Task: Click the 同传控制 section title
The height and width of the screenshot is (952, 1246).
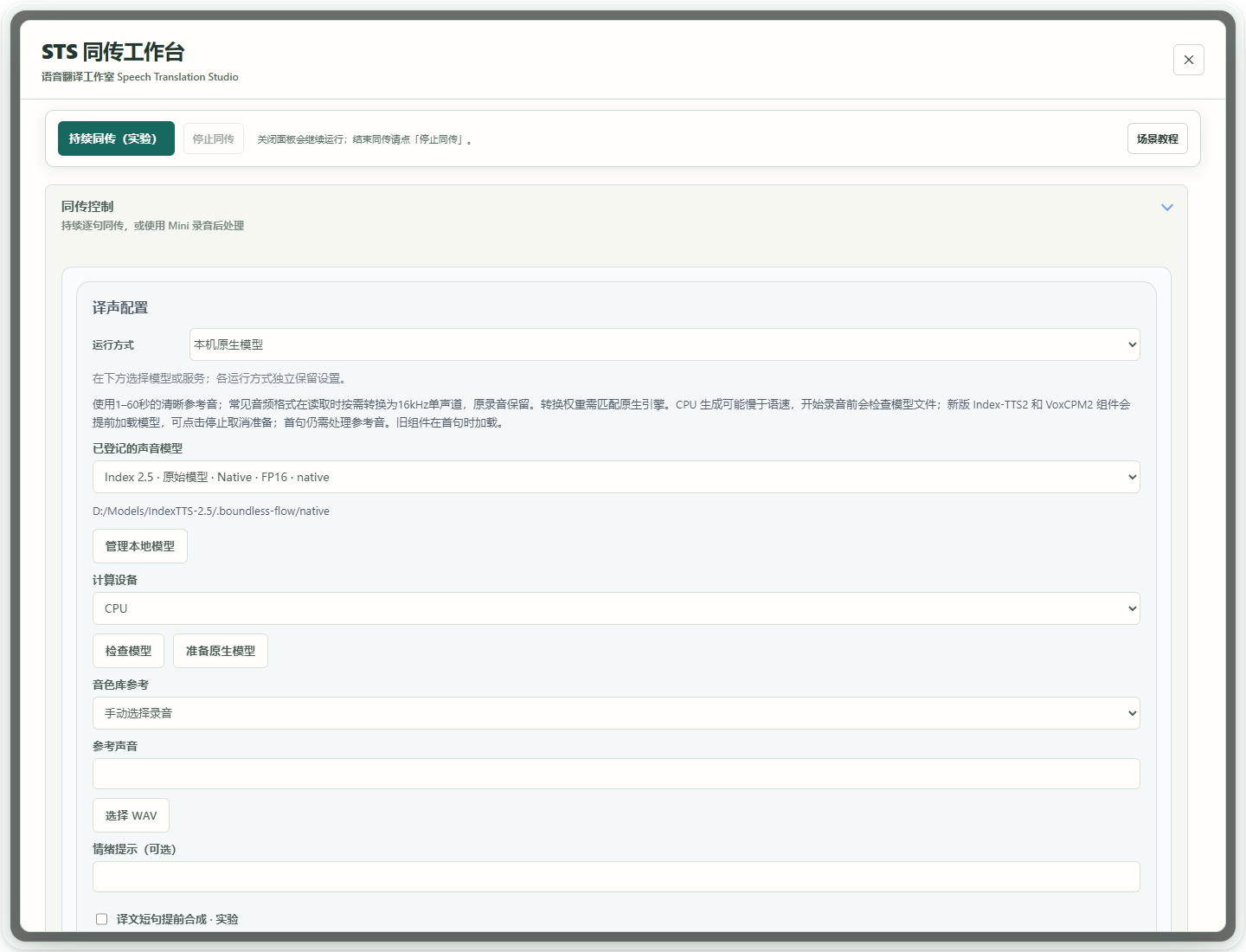Action: 87,207
